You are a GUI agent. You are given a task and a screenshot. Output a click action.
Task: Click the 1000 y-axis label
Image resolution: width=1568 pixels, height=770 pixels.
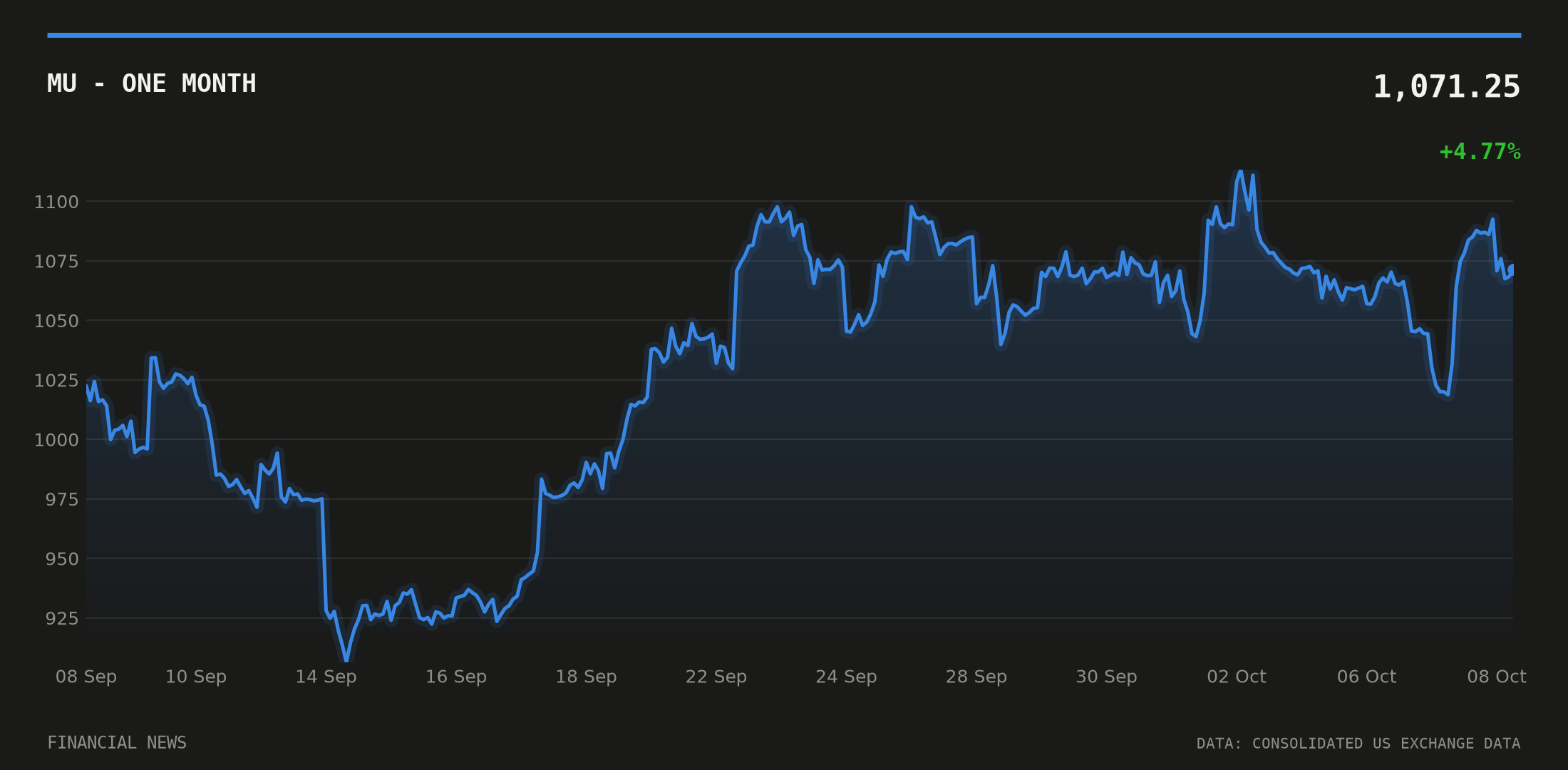[x=56, y=440]
